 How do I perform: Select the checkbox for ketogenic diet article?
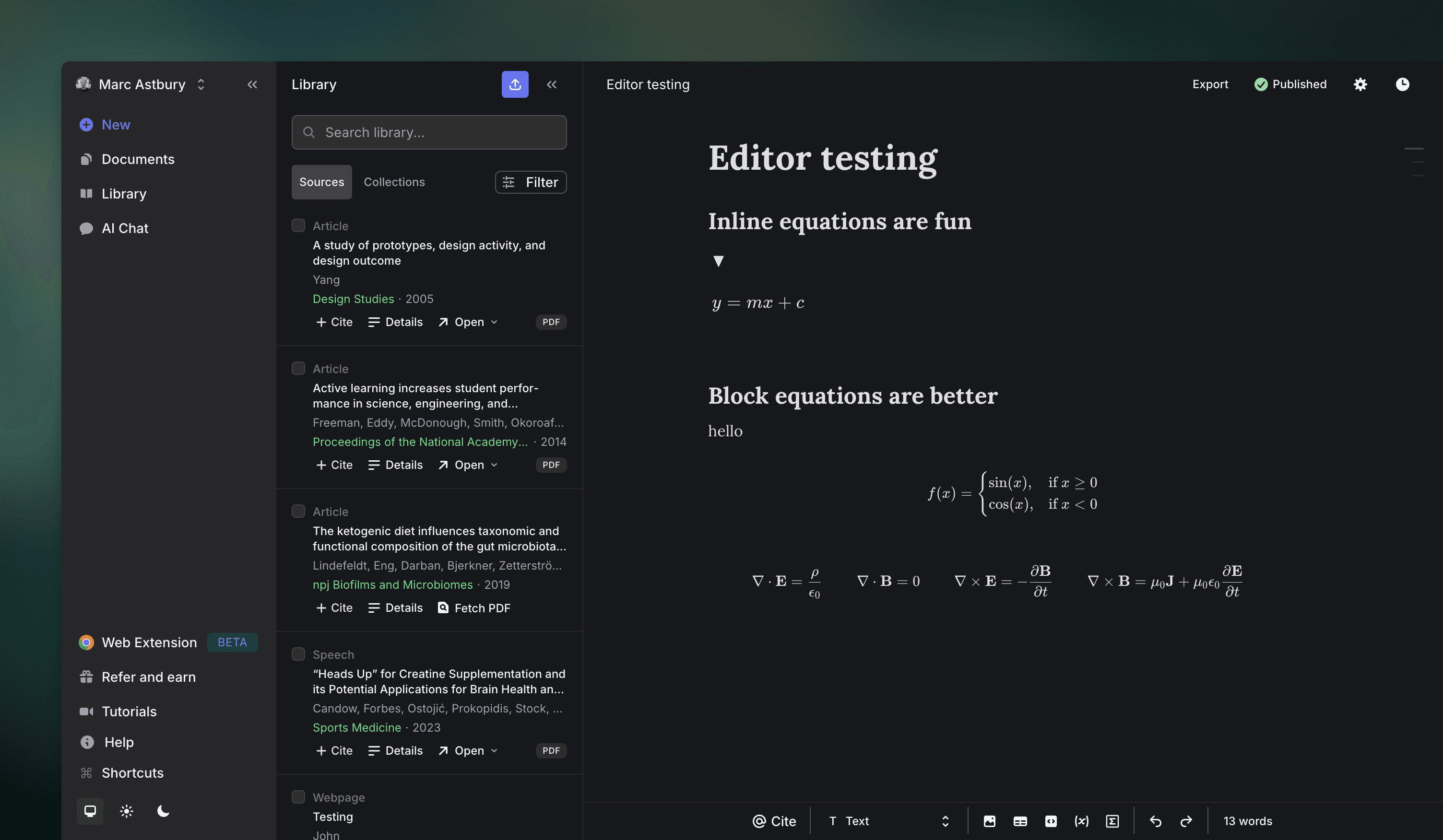pyautogui.click(x=298, y=511)
